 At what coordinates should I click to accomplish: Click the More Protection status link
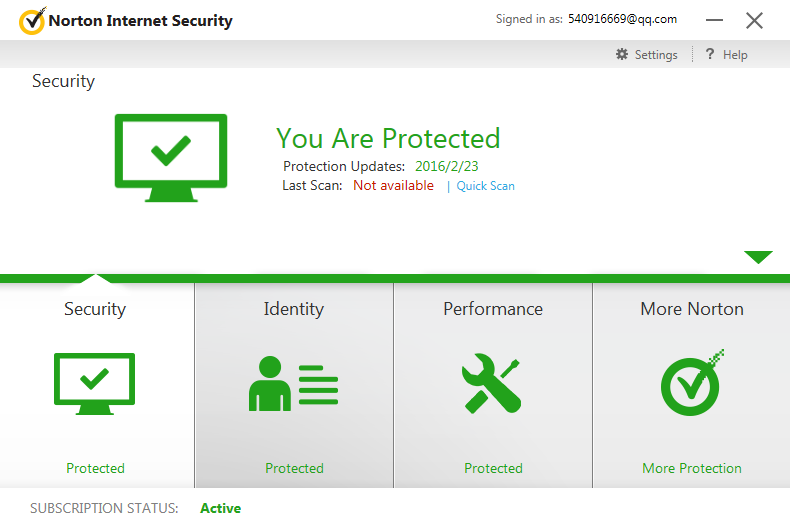(692, 468)
